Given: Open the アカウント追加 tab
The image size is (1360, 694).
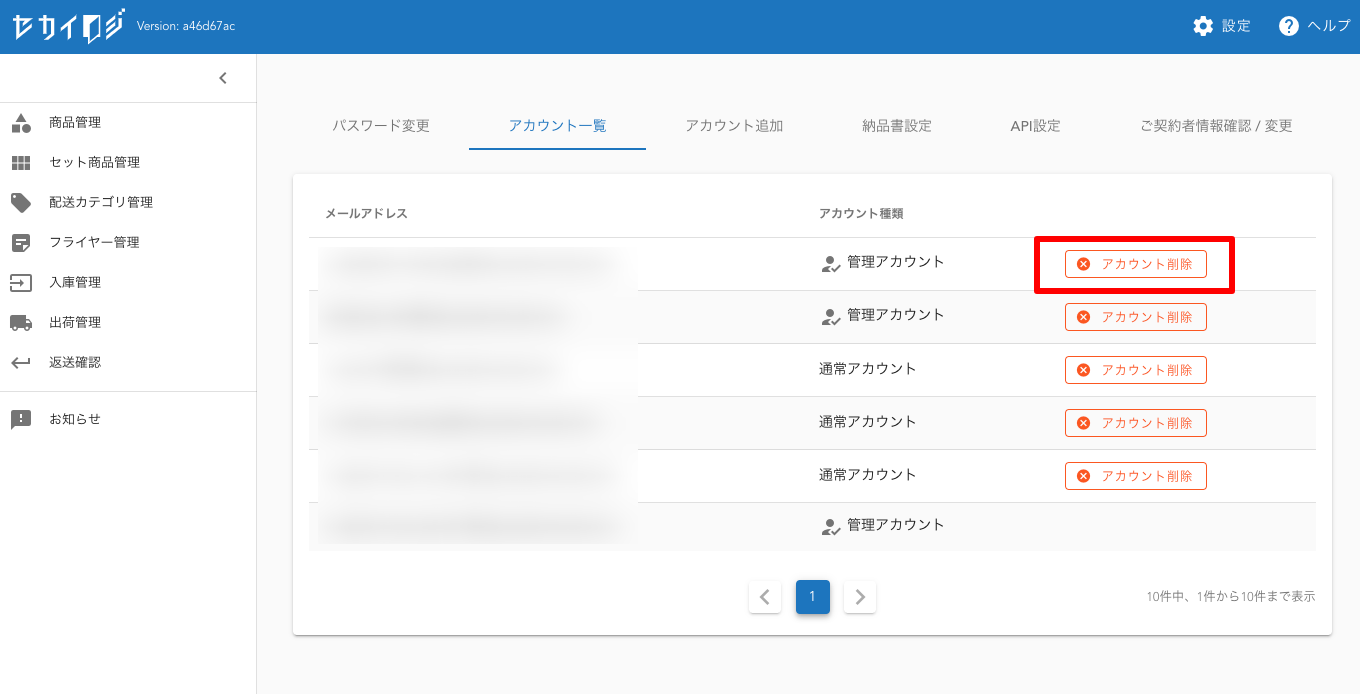Looking at the screenshot, I should pyautogui.click(x=734, y=126).
